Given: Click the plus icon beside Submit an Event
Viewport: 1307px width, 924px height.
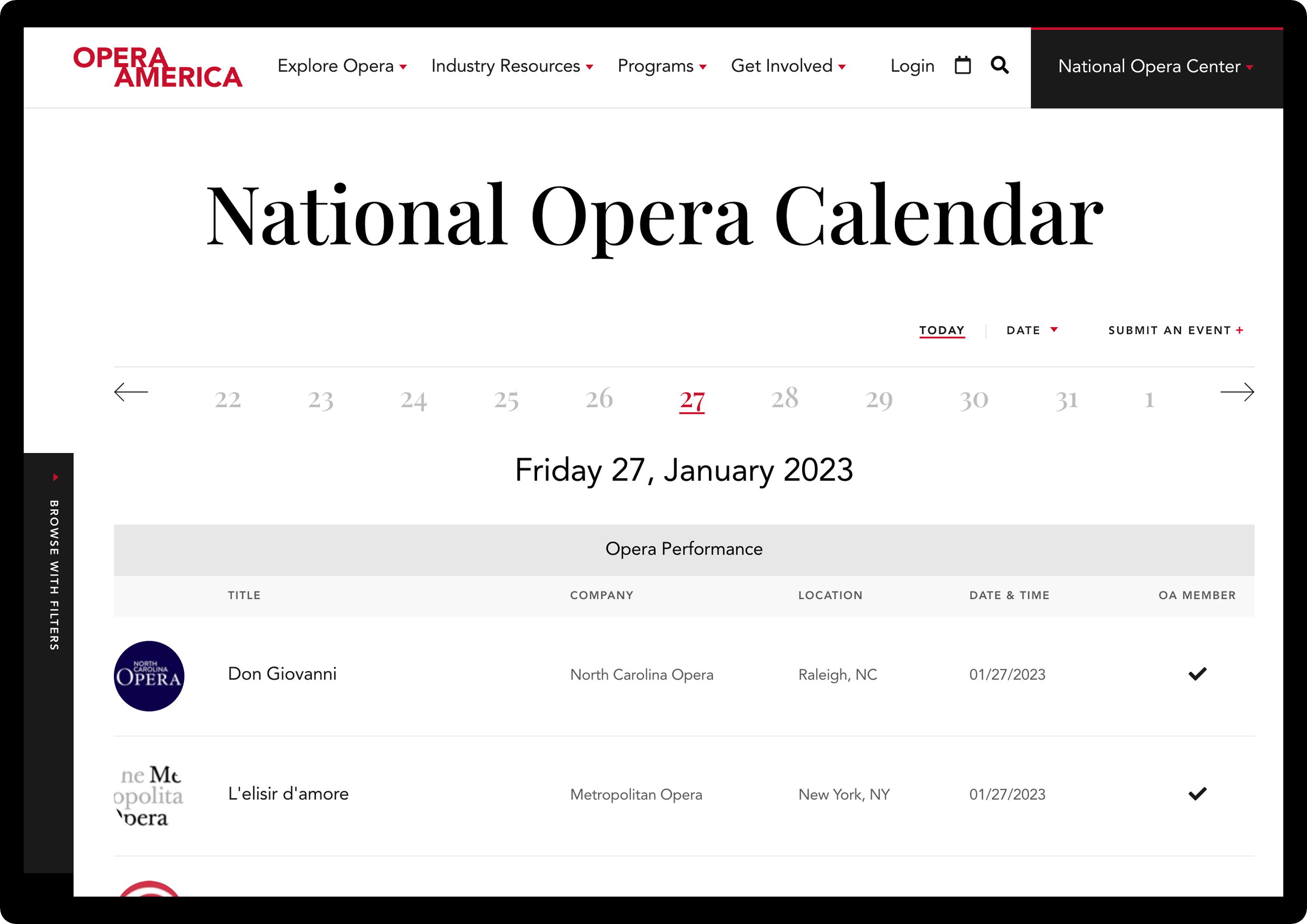Looking at the screenshot, I should (1240, 330).
